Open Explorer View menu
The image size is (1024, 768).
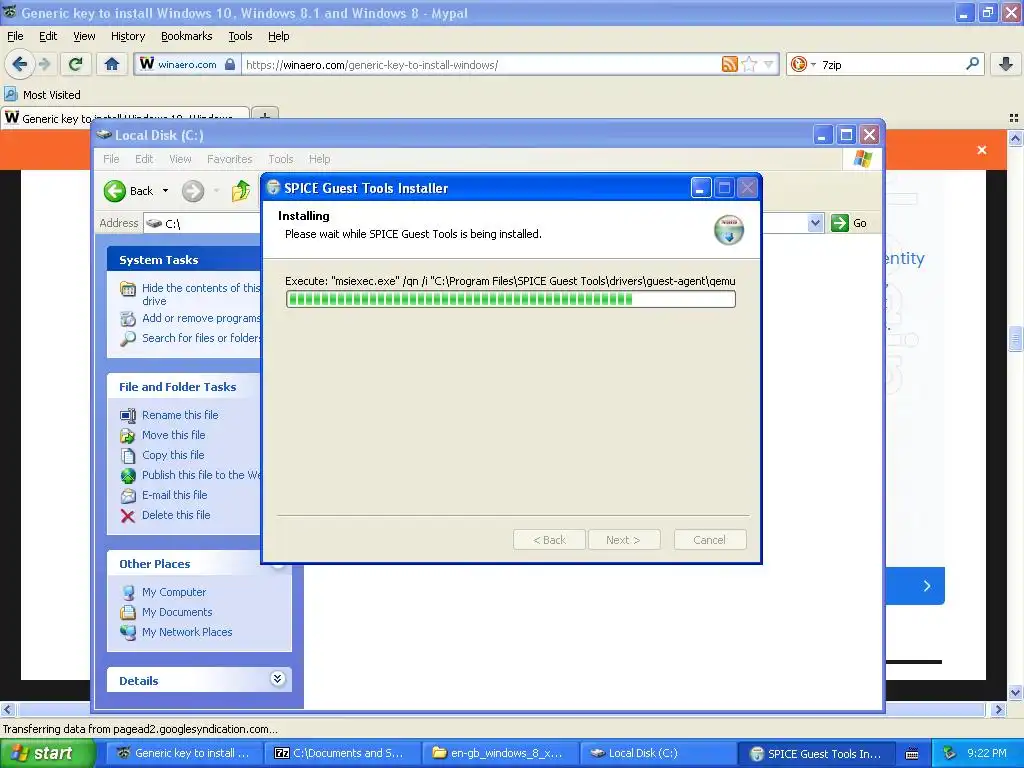coord(180,159)
